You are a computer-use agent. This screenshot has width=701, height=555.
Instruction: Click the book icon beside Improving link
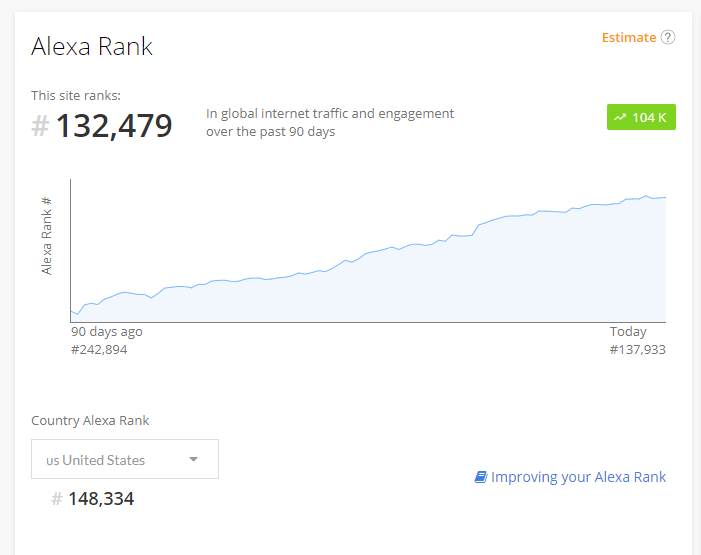point(480,478)
